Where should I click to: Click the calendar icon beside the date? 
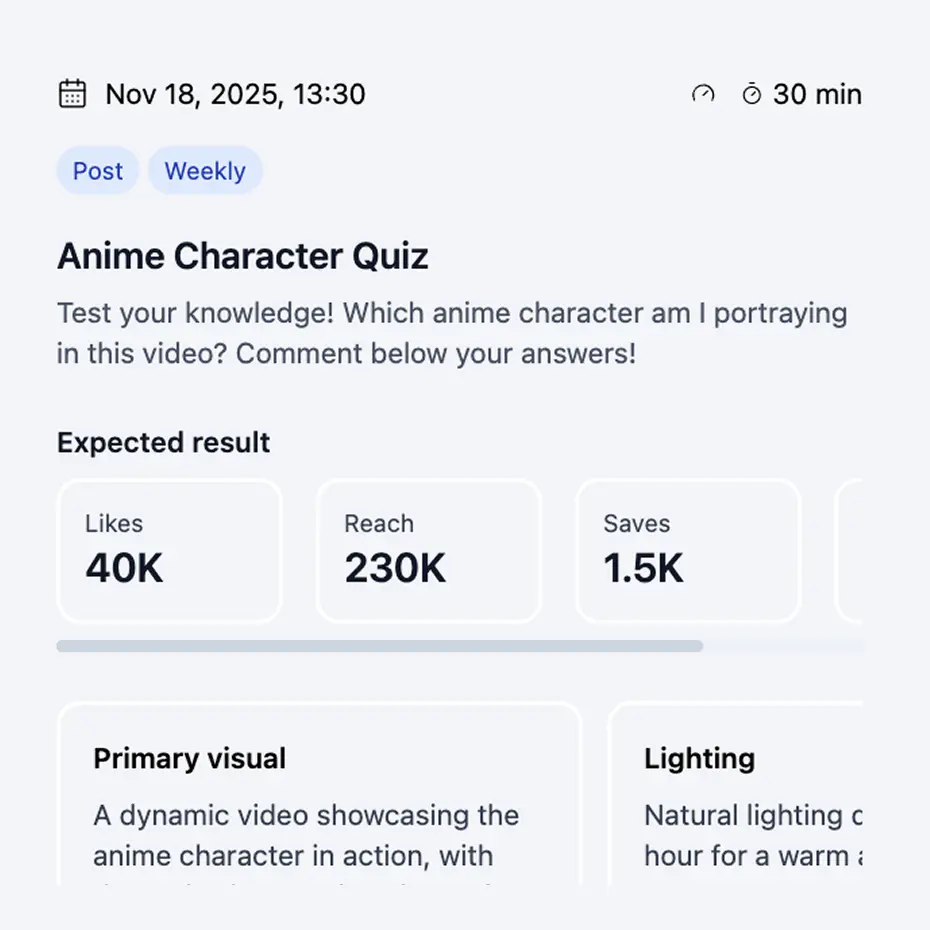coord(72,94)
